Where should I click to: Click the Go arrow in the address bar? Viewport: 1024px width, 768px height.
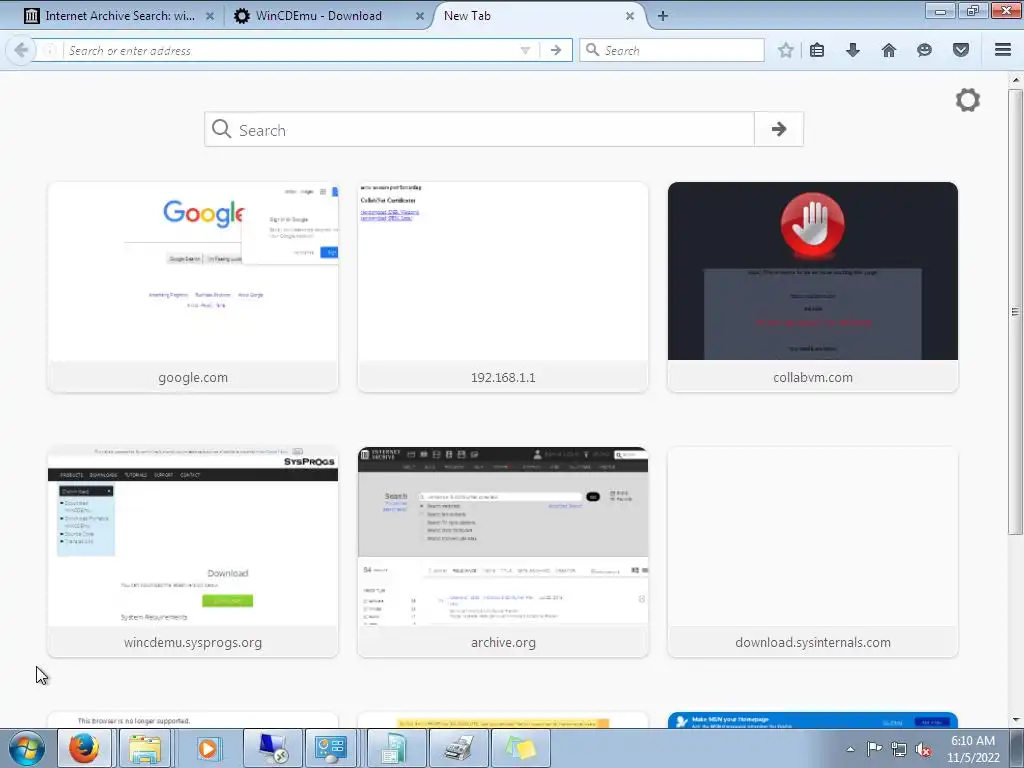pos(556,50)
